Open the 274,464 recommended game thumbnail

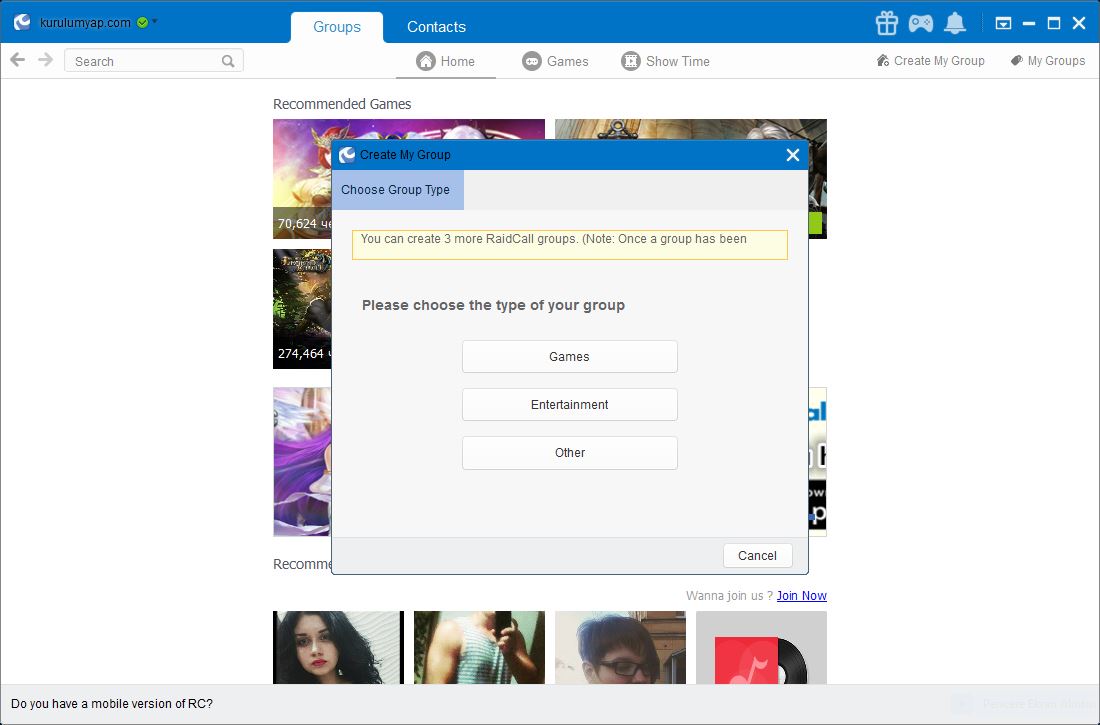pyautogui.click(x=302, y=309)
